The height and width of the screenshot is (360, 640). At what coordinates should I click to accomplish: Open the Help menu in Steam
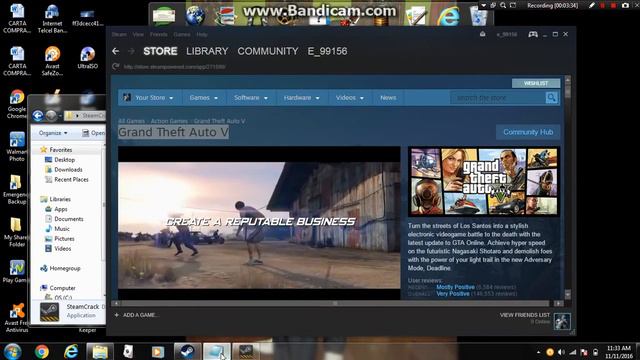click(202, 34)
